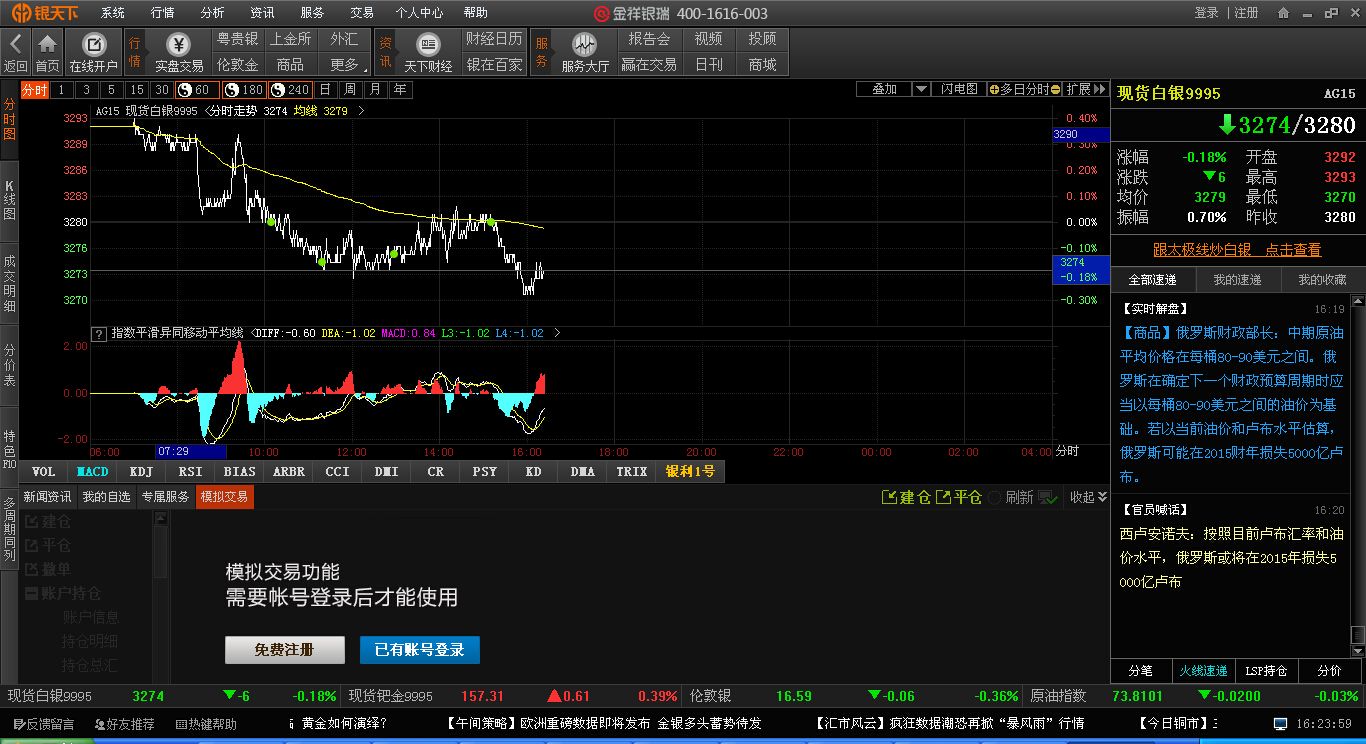Open the 分析 menu

(212, 13)
